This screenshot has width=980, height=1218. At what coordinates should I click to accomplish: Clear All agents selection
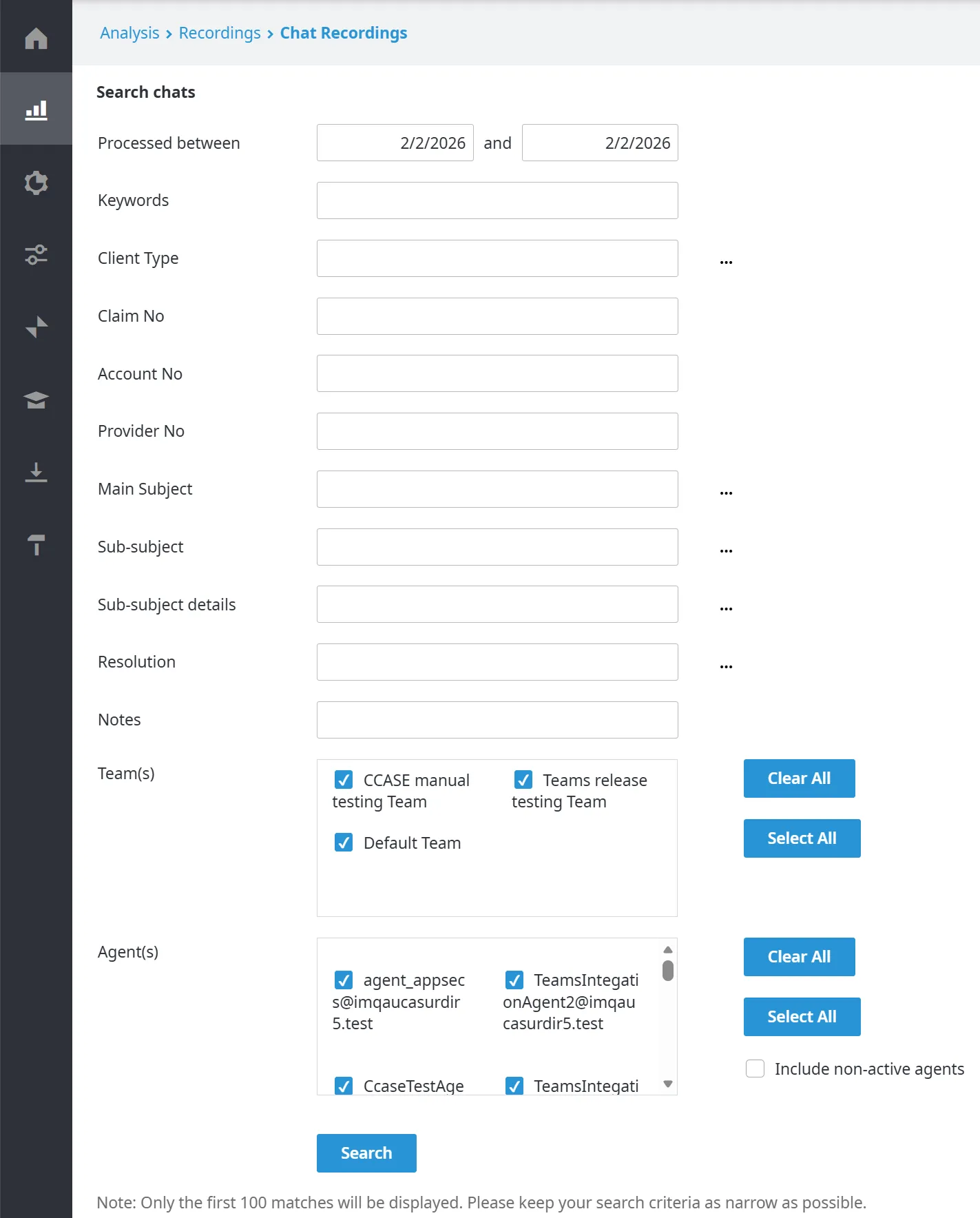pyautogui.click(x=799, y=957)
